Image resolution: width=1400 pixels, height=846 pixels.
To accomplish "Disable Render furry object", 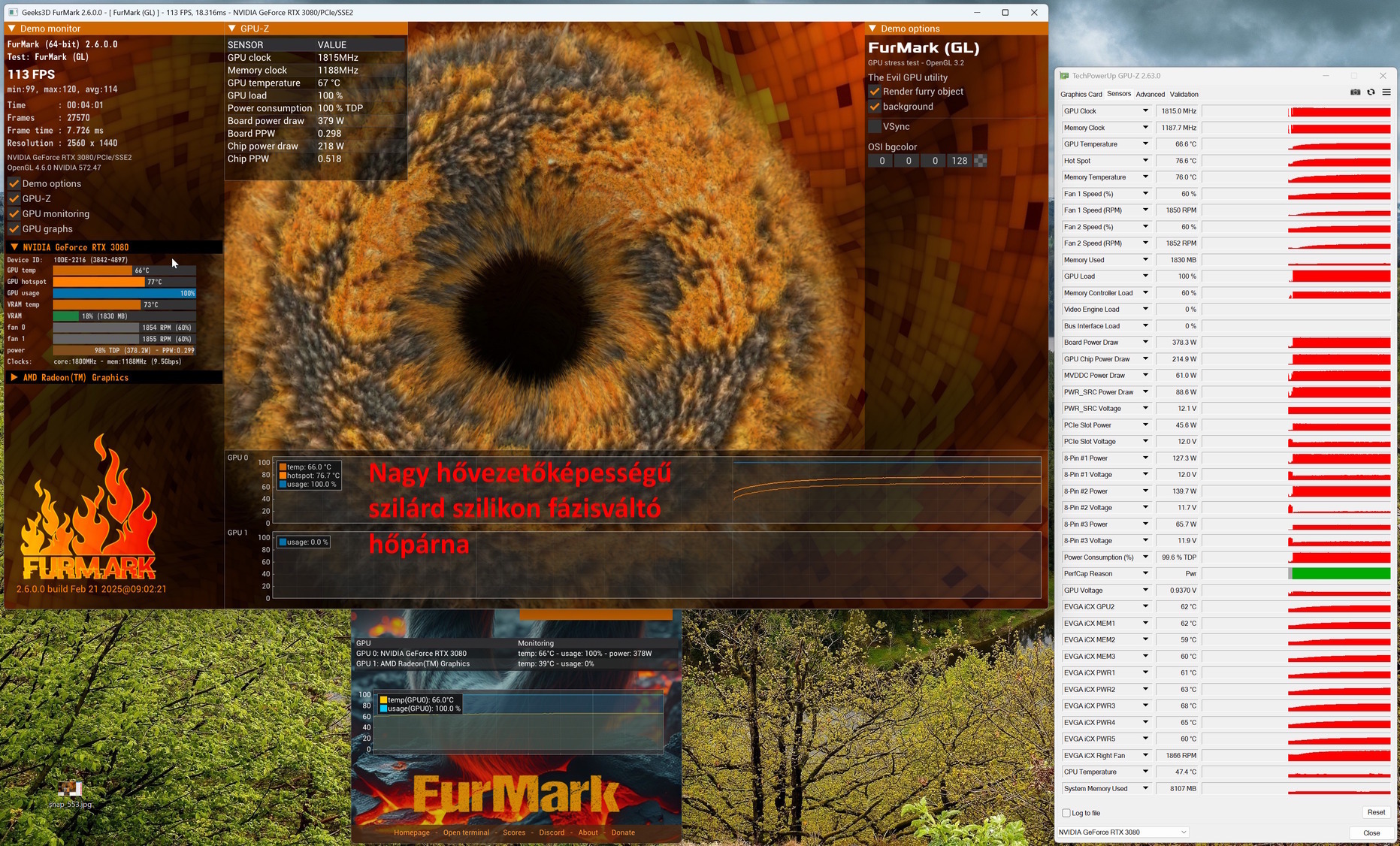I will 875,92.
